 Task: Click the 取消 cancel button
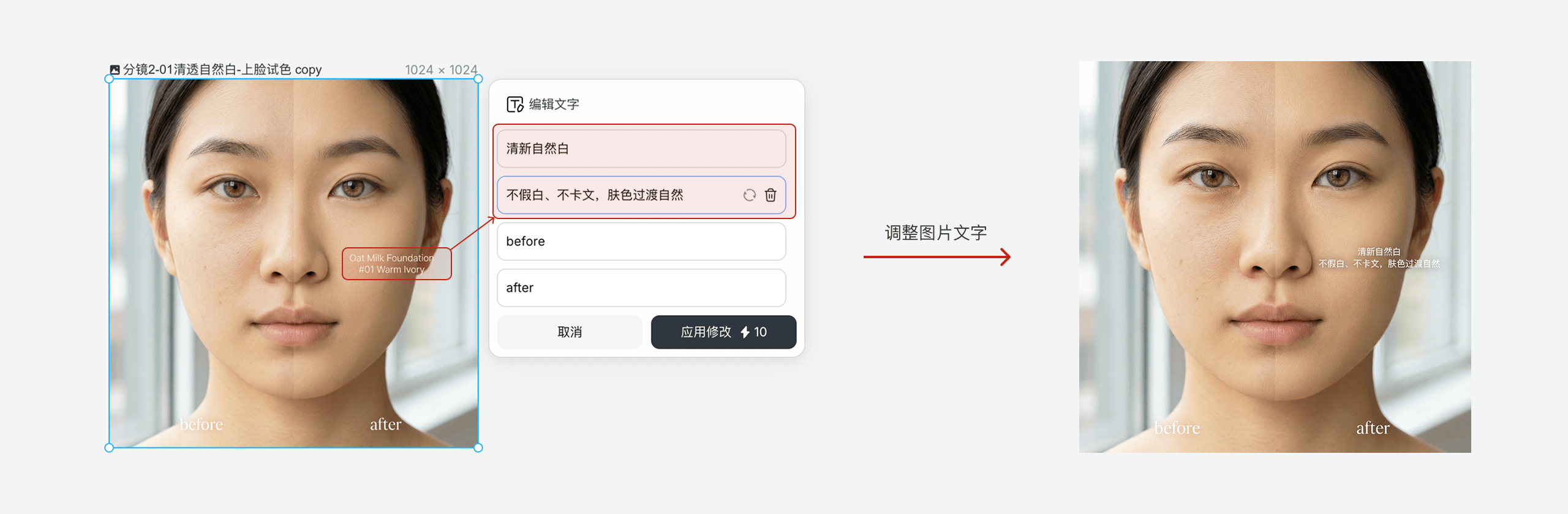570,332
